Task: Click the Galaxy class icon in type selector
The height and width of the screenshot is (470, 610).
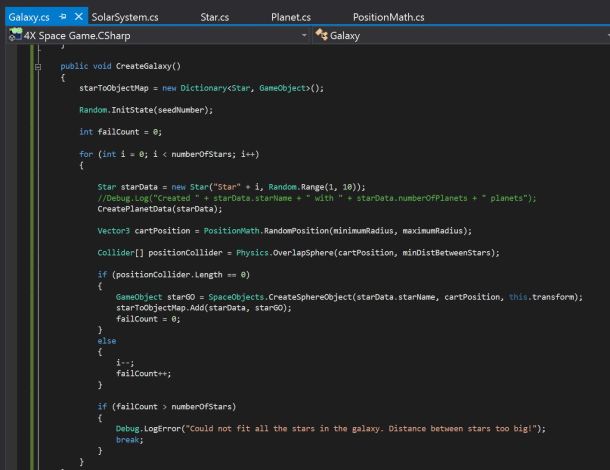Action: point(322,36)
